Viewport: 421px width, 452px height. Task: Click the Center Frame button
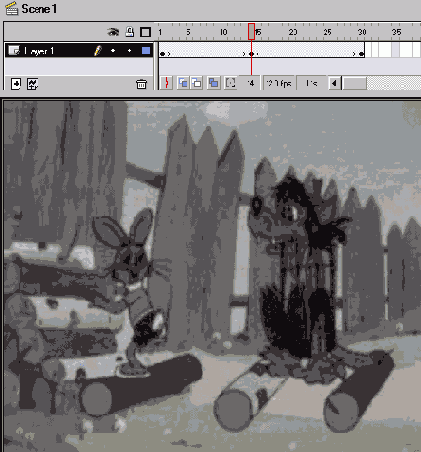166,83
